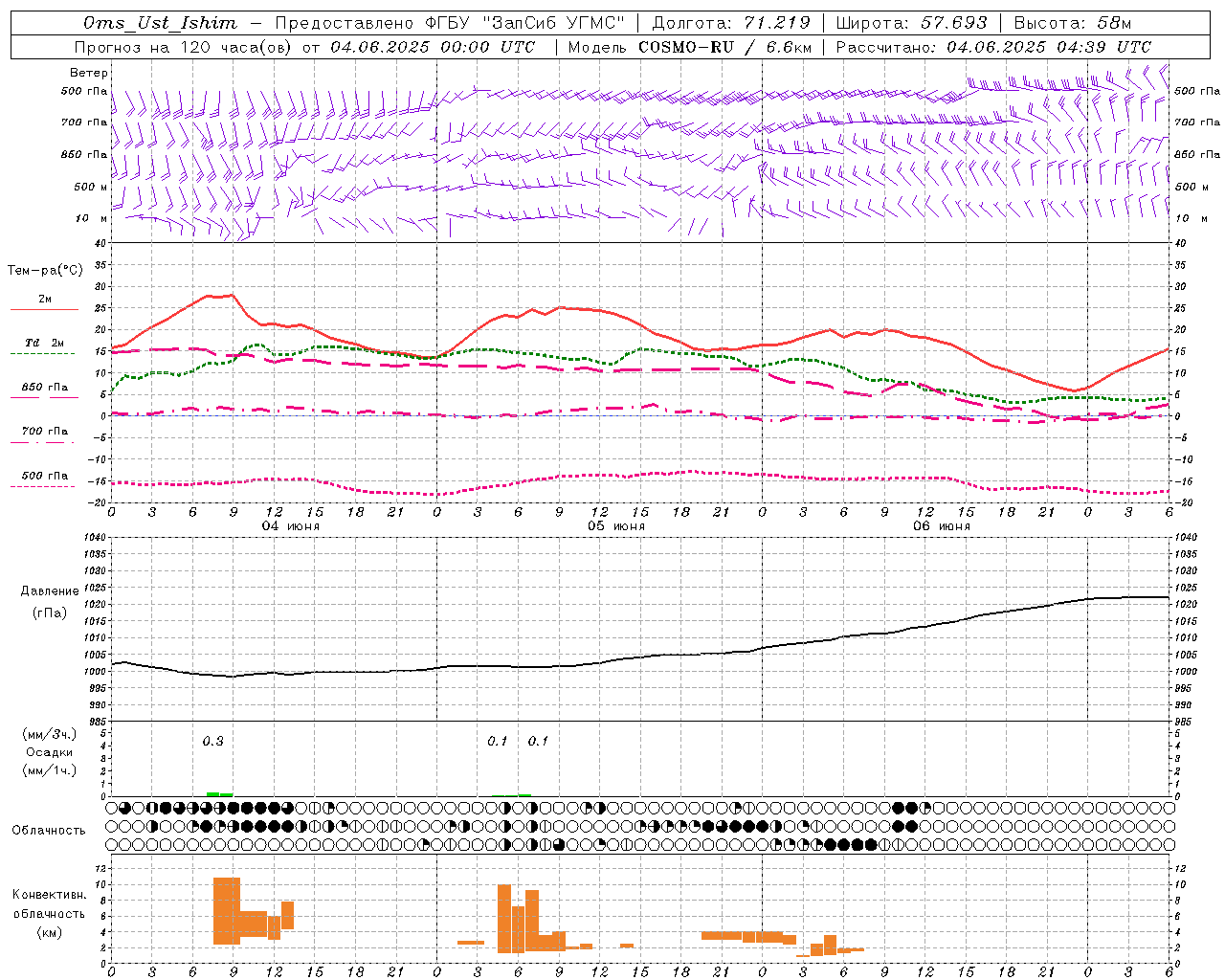Select the Тем-ра(°C) axis title
1225x980 pixels.
pos(45,271)
